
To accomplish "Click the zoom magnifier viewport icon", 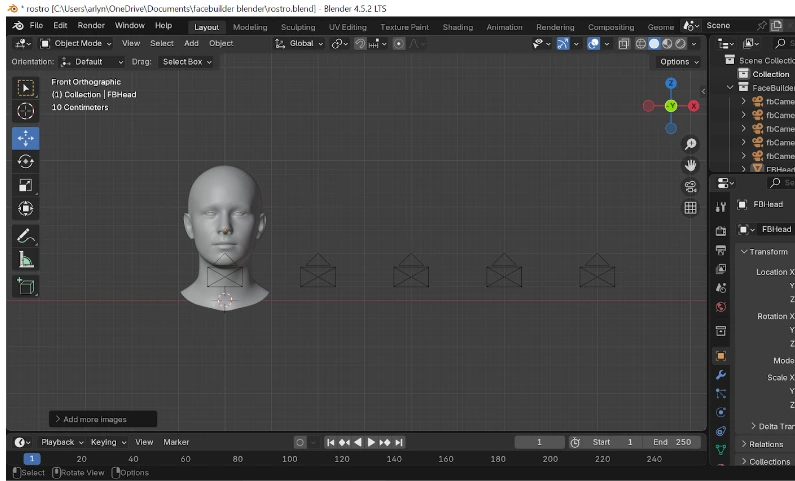I will point(690,144).
